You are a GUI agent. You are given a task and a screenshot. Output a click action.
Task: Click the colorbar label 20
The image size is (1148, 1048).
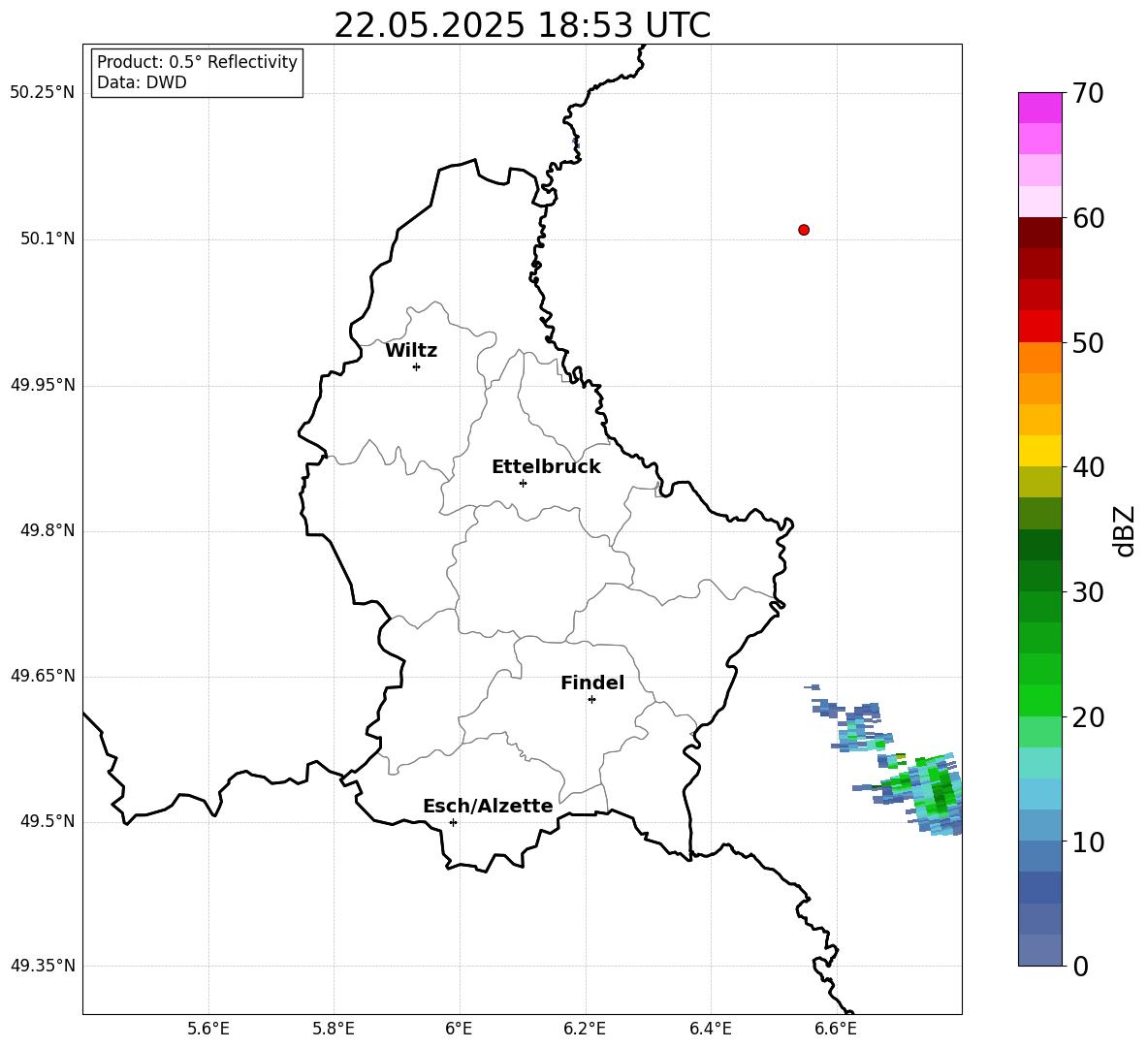[1088, 716]
